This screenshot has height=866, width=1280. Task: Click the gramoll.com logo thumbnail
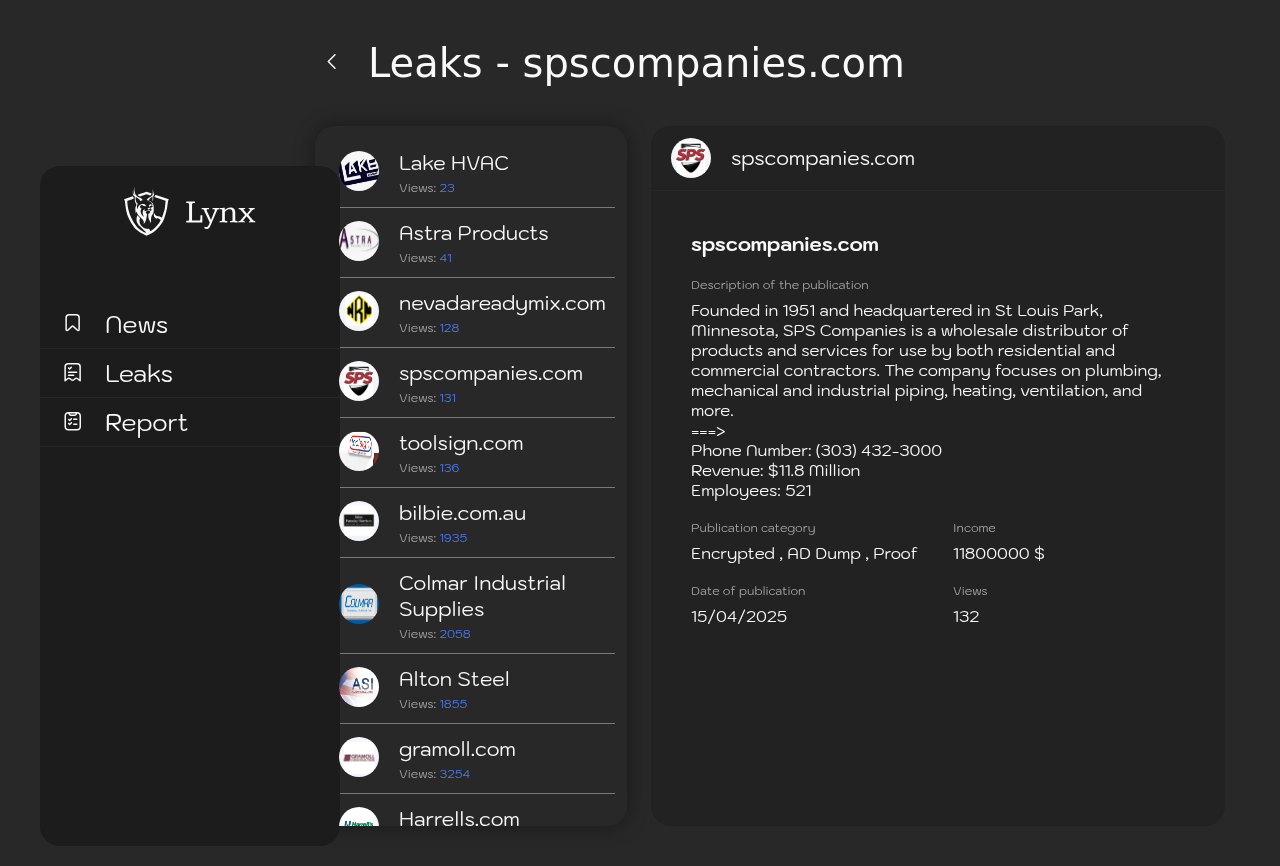point(359,757)
